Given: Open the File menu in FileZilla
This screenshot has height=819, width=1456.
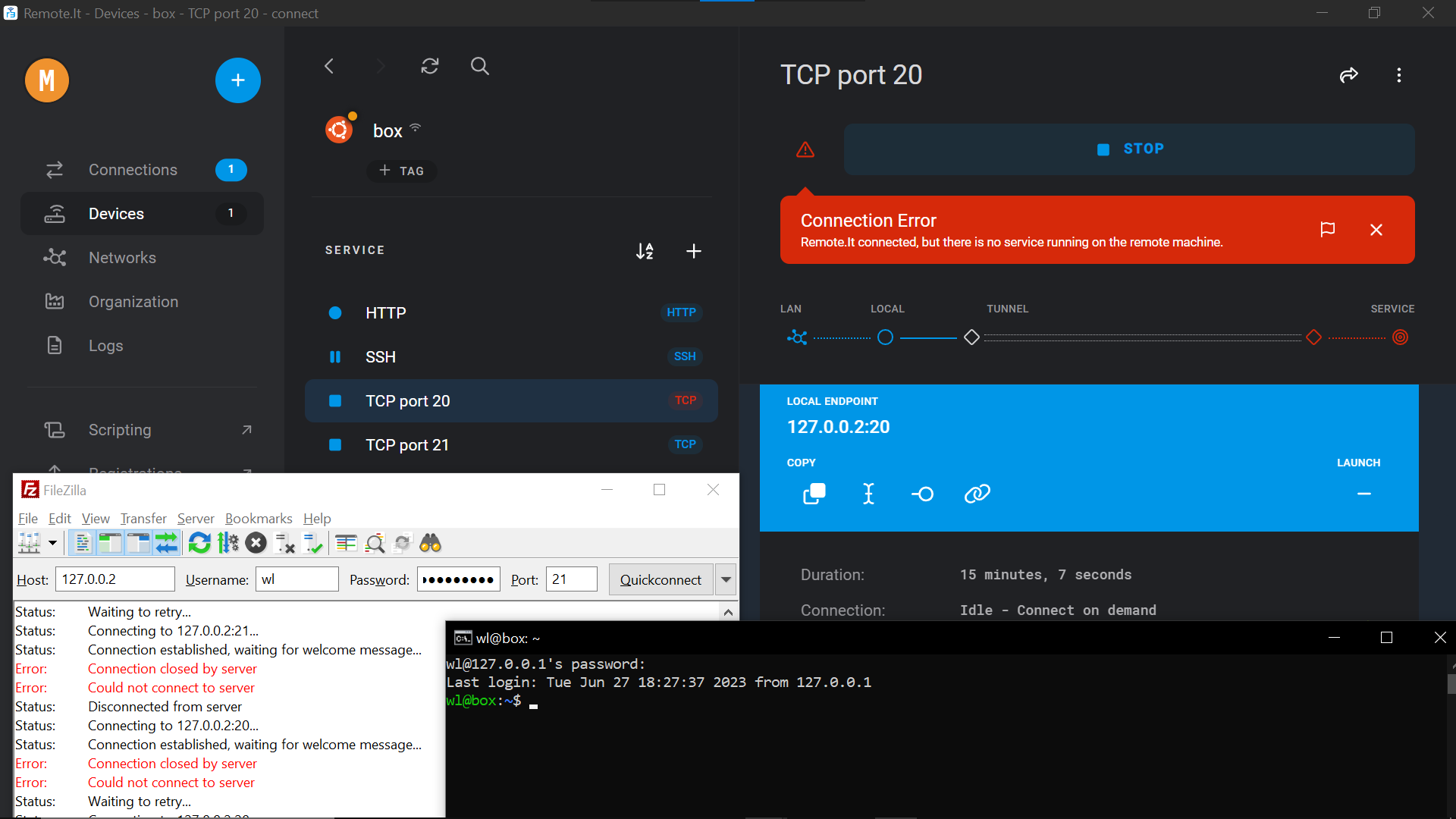Looking at the screenshot, I should pos(28,519).
